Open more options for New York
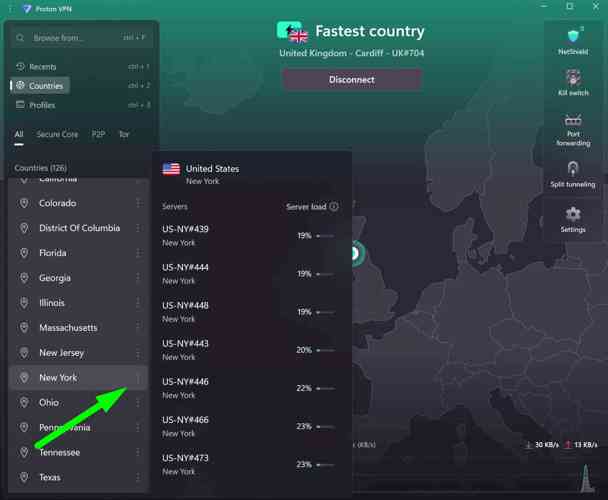Viewport: 608px width, 500px height. (x=138, y=377)
